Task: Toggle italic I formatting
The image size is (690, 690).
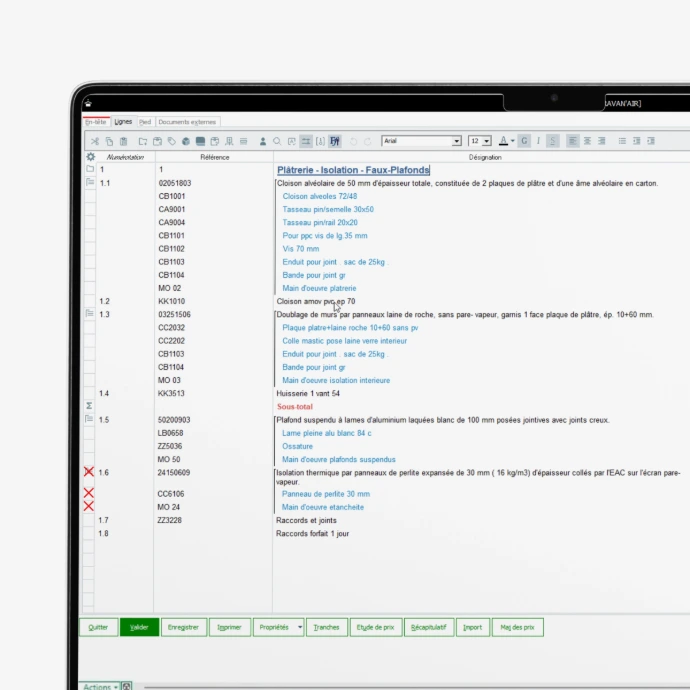Action: [538, 141]
